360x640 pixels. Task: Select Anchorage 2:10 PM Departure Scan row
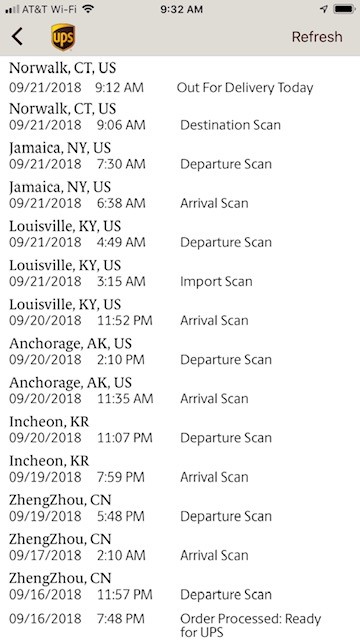point(180,352)
